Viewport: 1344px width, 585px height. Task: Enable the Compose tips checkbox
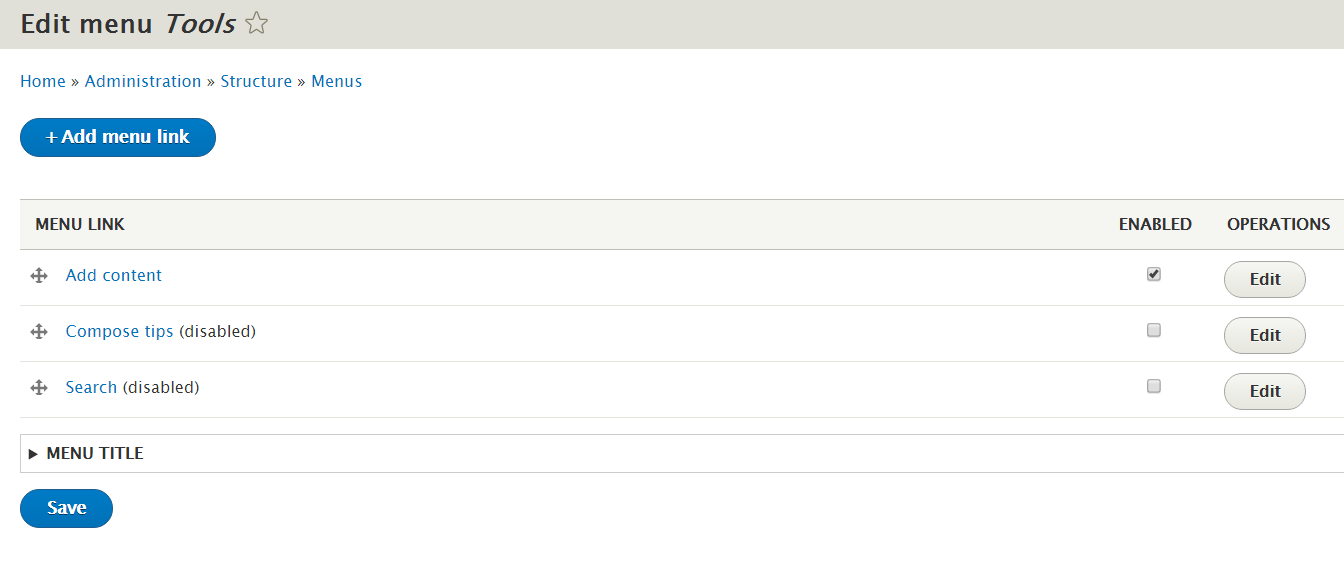(1153, 330)
